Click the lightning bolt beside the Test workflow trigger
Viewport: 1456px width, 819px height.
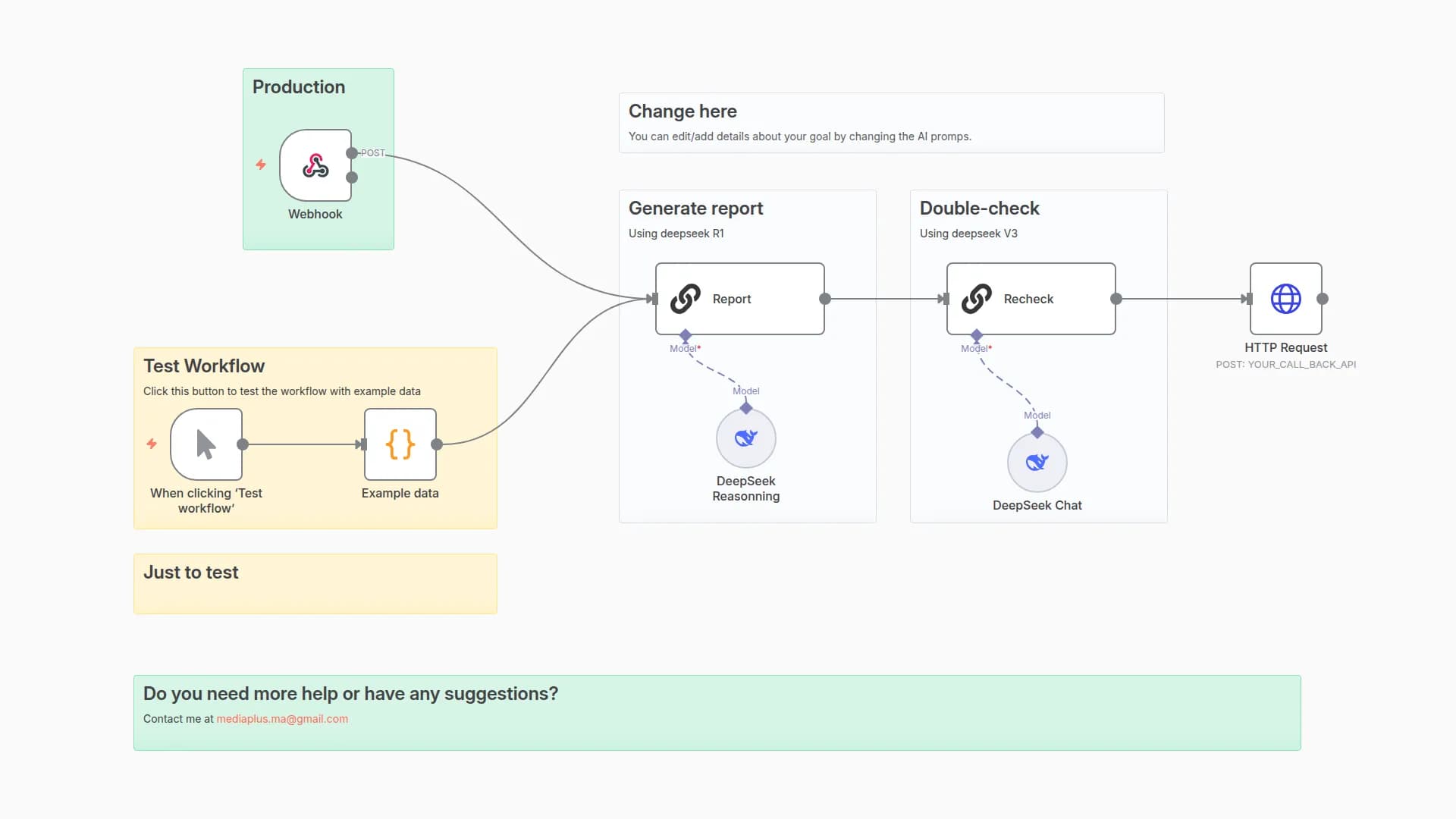(151, 444)
